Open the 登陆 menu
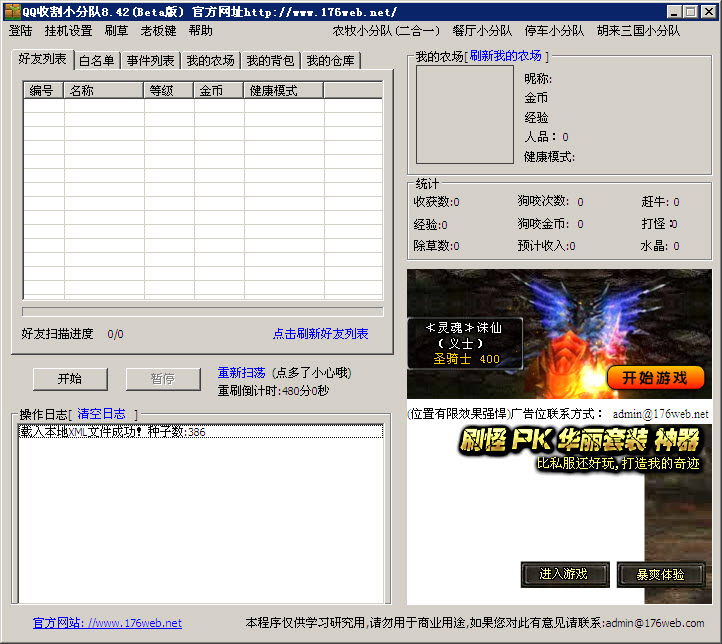 pyautogui.click(x=21, y=31)
